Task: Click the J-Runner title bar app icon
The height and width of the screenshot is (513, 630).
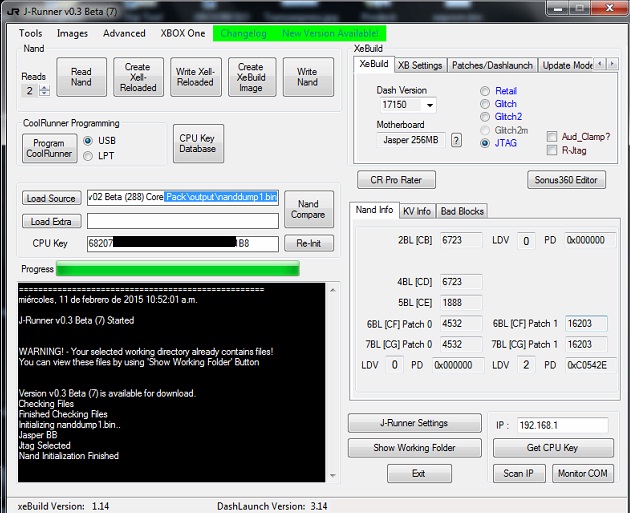Action: [13, 11]
